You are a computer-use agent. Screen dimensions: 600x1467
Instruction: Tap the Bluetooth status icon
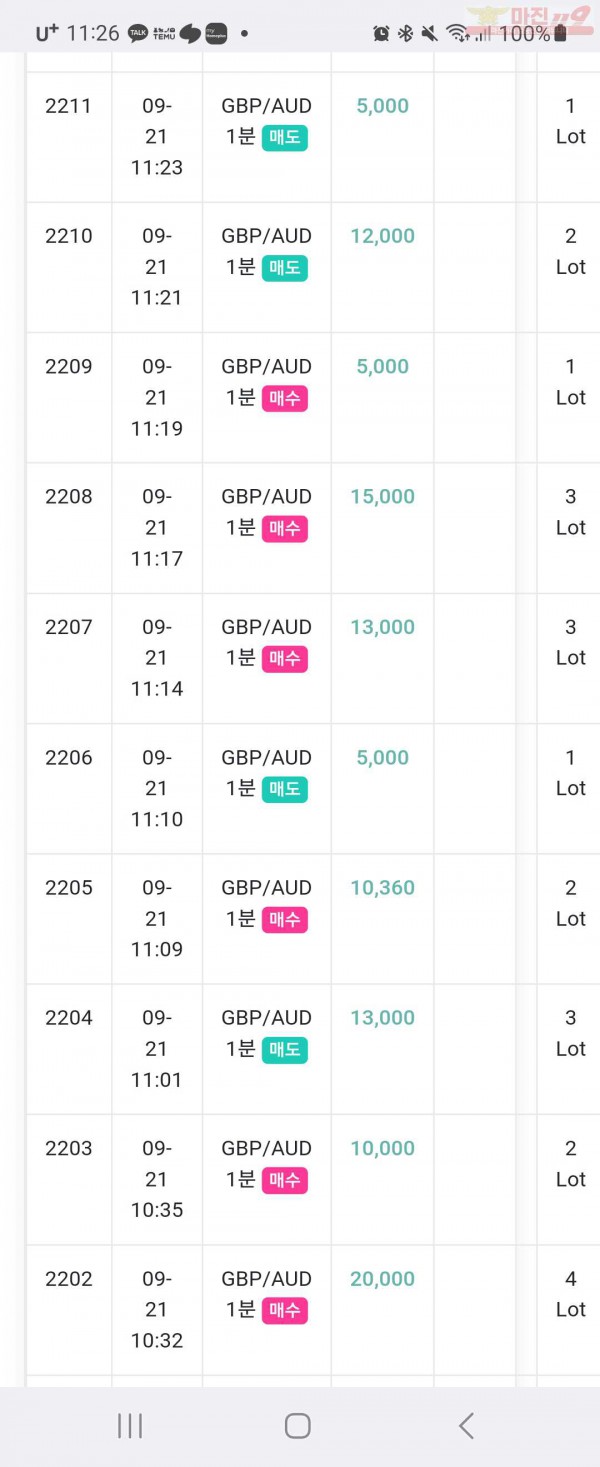point(405,33)
